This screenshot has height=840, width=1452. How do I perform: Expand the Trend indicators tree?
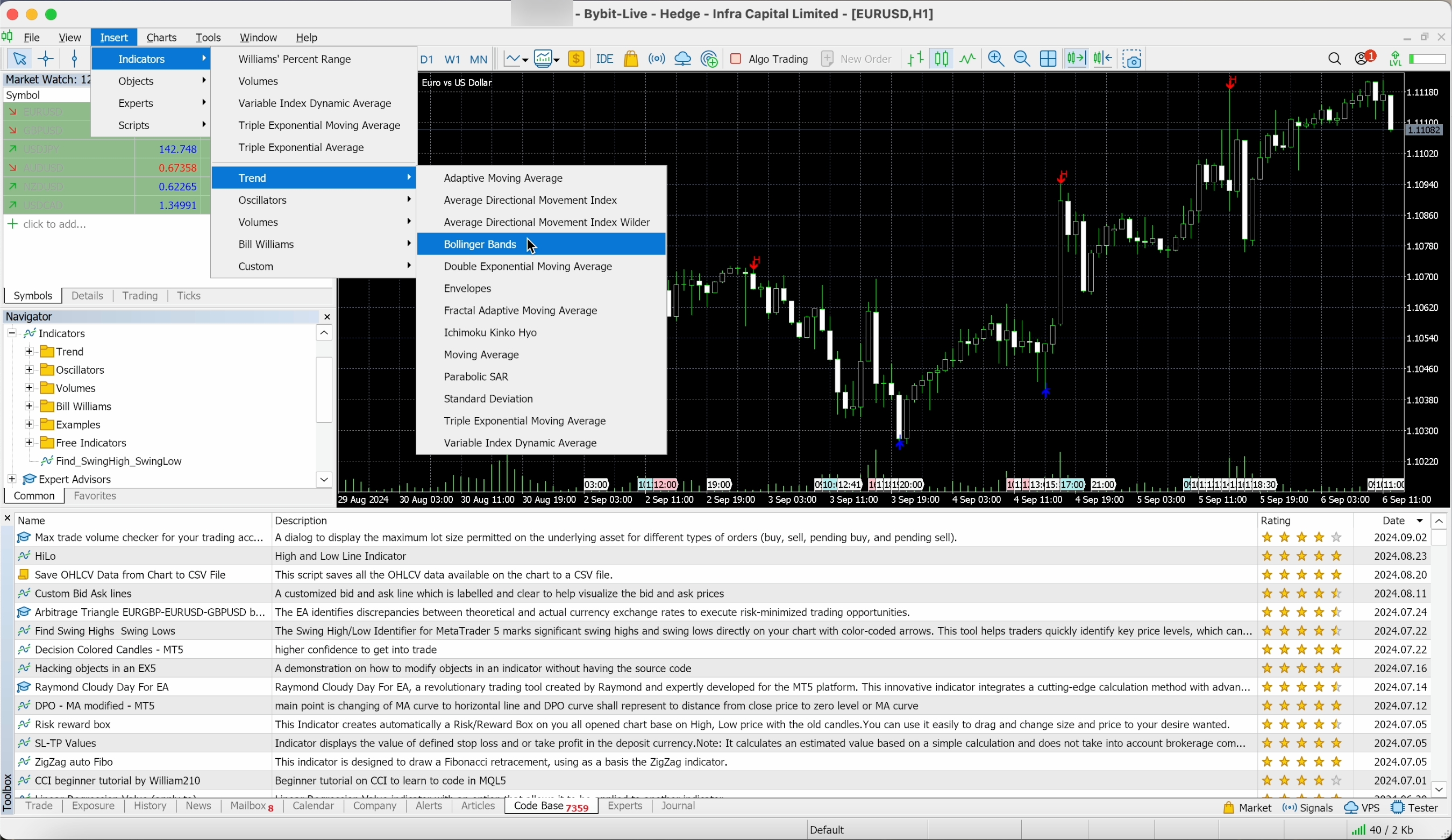(x=29, y=351)
